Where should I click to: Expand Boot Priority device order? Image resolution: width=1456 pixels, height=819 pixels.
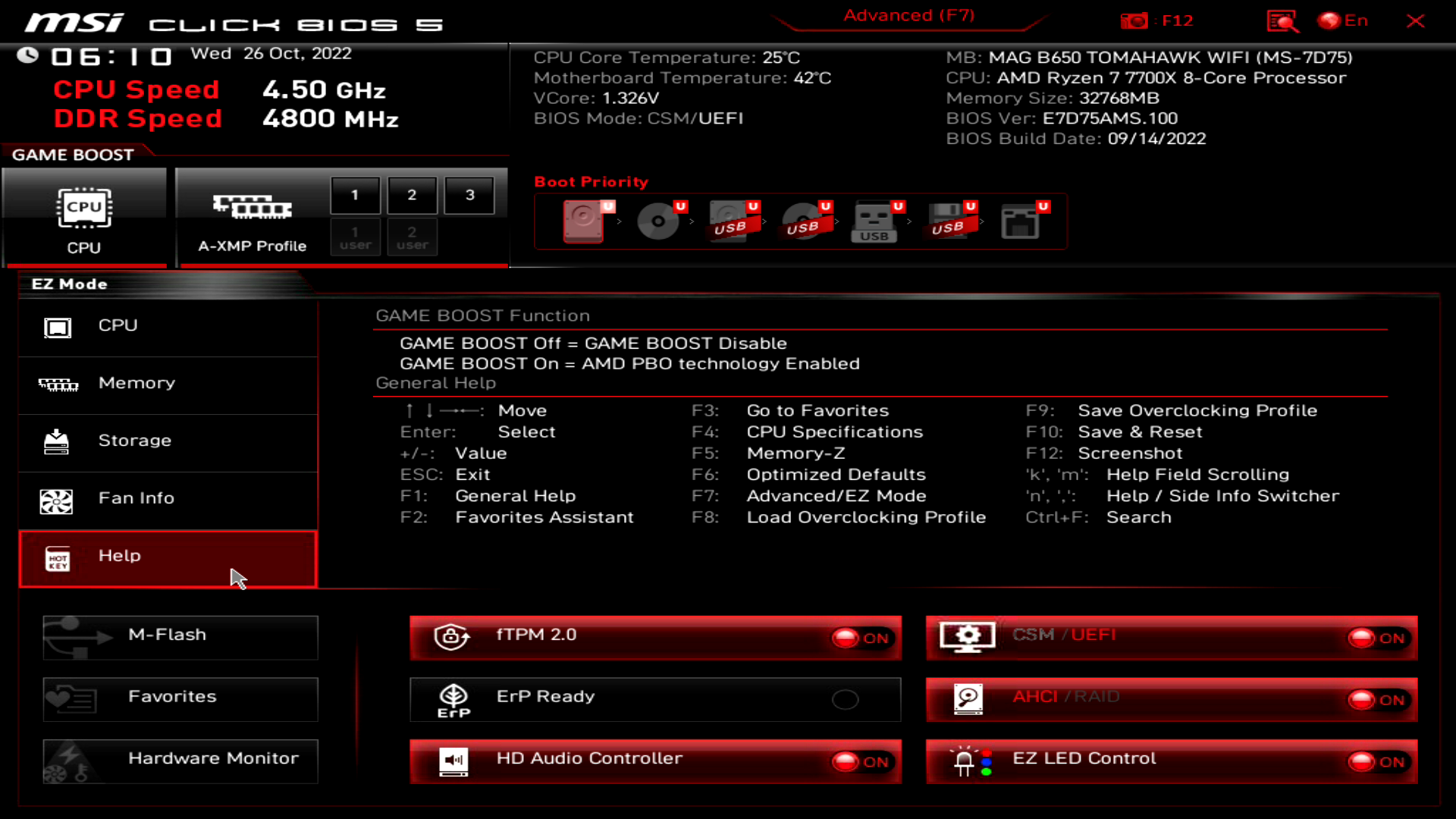pos(591,182)
